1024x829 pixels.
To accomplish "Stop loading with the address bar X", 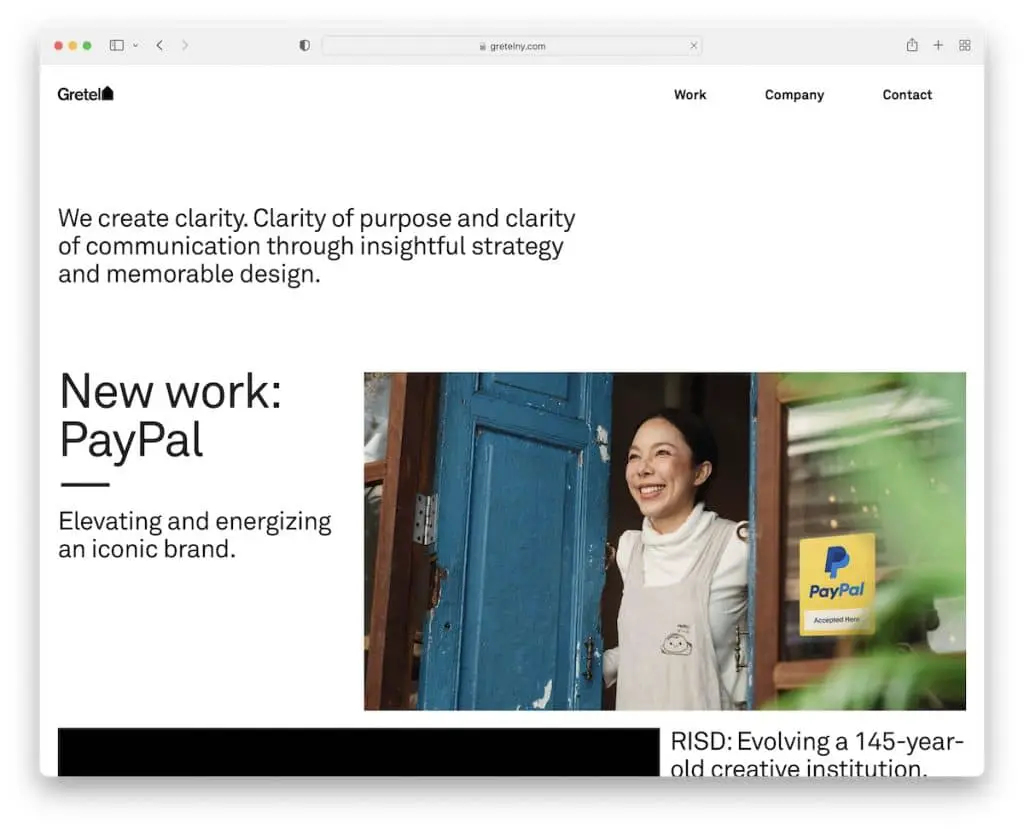I will point(694,46).
